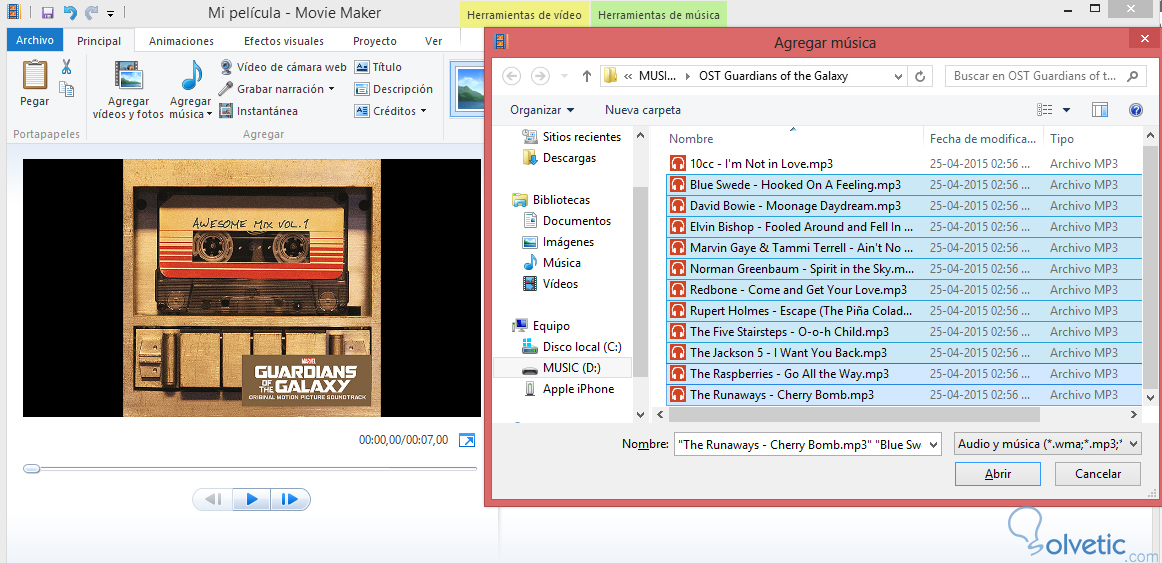Click the Buscar search field

pyautogui.click(x=1045, y=76)
